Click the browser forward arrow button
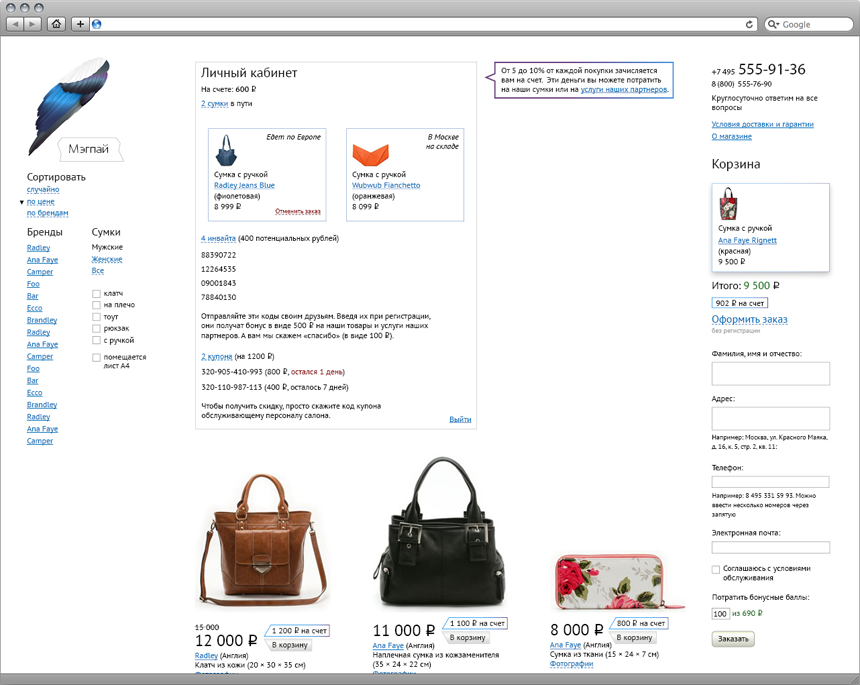This screenshot has height=685, width=860. point(32,24)
